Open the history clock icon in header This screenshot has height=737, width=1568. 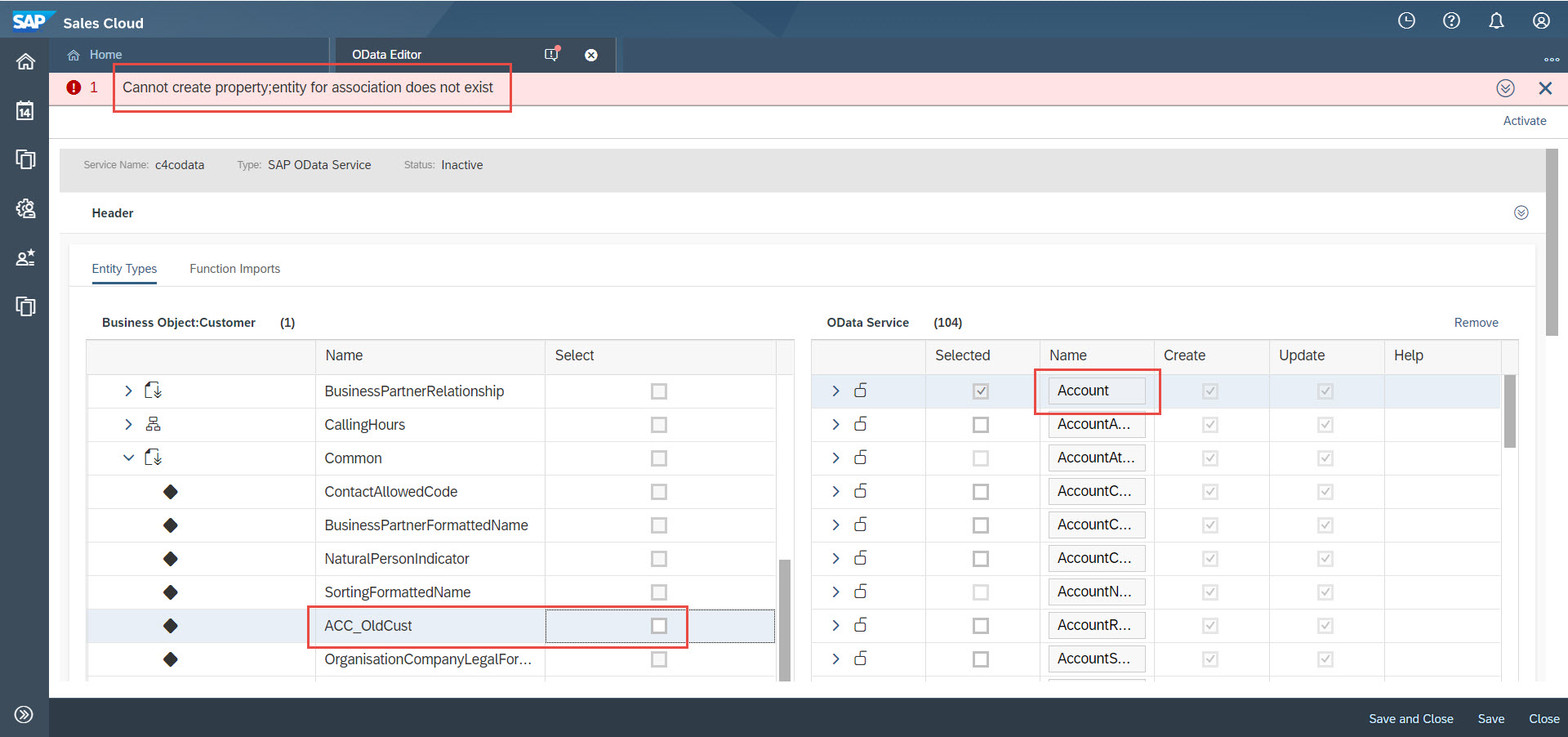(x=1406, y=21)
